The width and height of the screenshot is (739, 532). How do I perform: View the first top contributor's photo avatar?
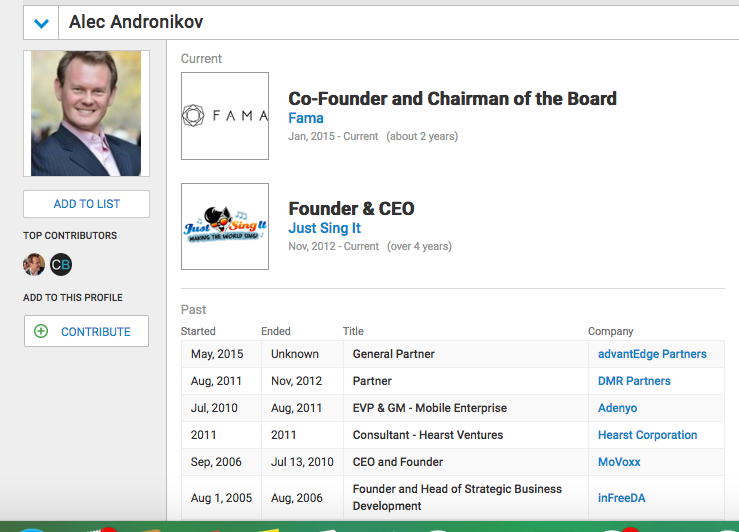34,265
